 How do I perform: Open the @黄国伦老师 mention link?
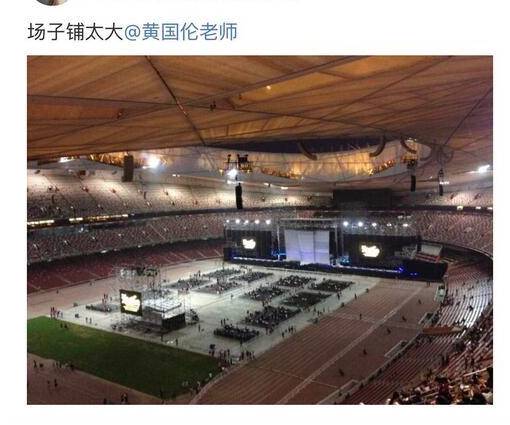(181, 32)
